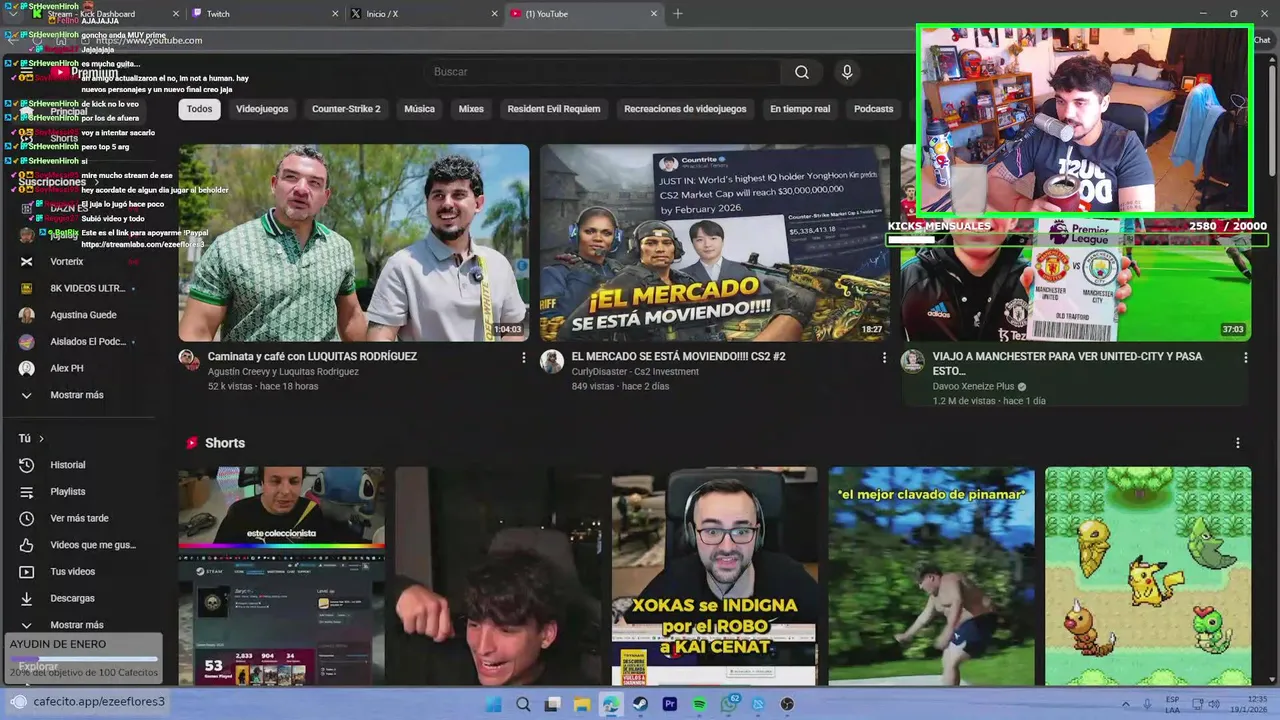The image size is (1280, 720).
Task: Select the En tiempo real chip
Action: coord(800,109)
